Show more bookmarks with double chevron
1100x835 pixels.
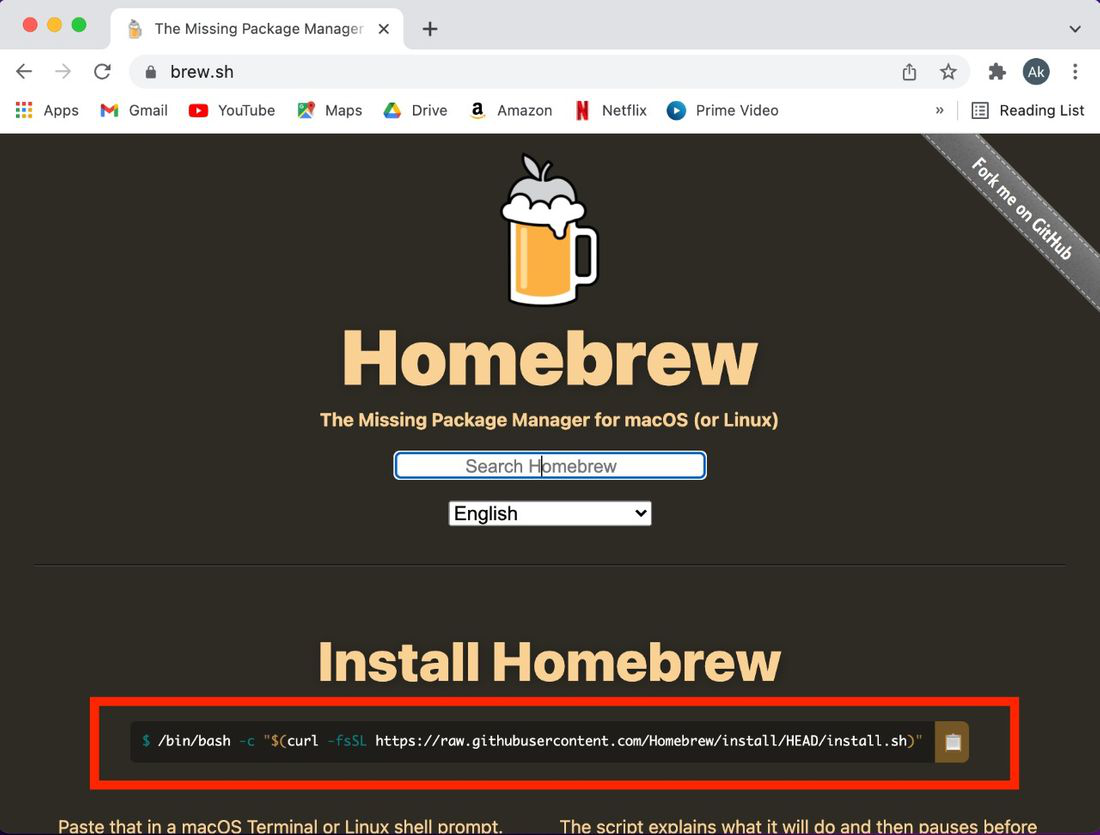(x=939, y=110)
